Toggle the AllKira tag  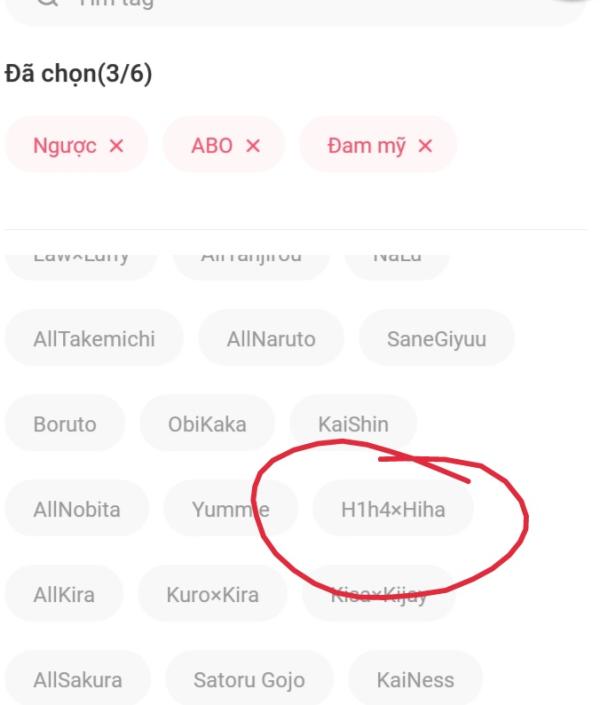coord(63,596)
